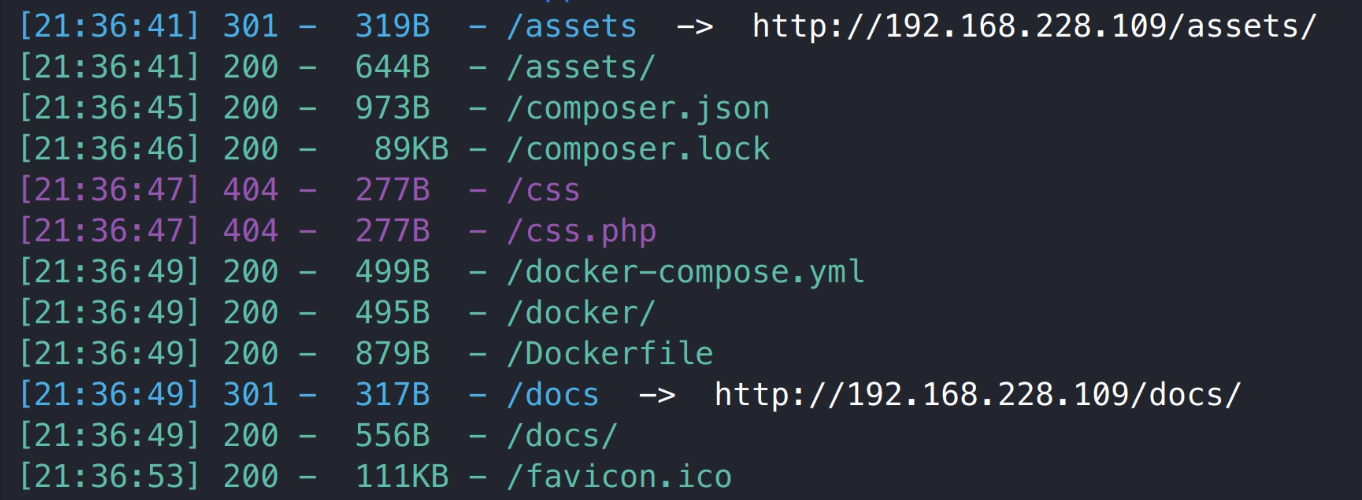Click the /Dockerfile path
The image size is (1362, 500).
point(610,353)
